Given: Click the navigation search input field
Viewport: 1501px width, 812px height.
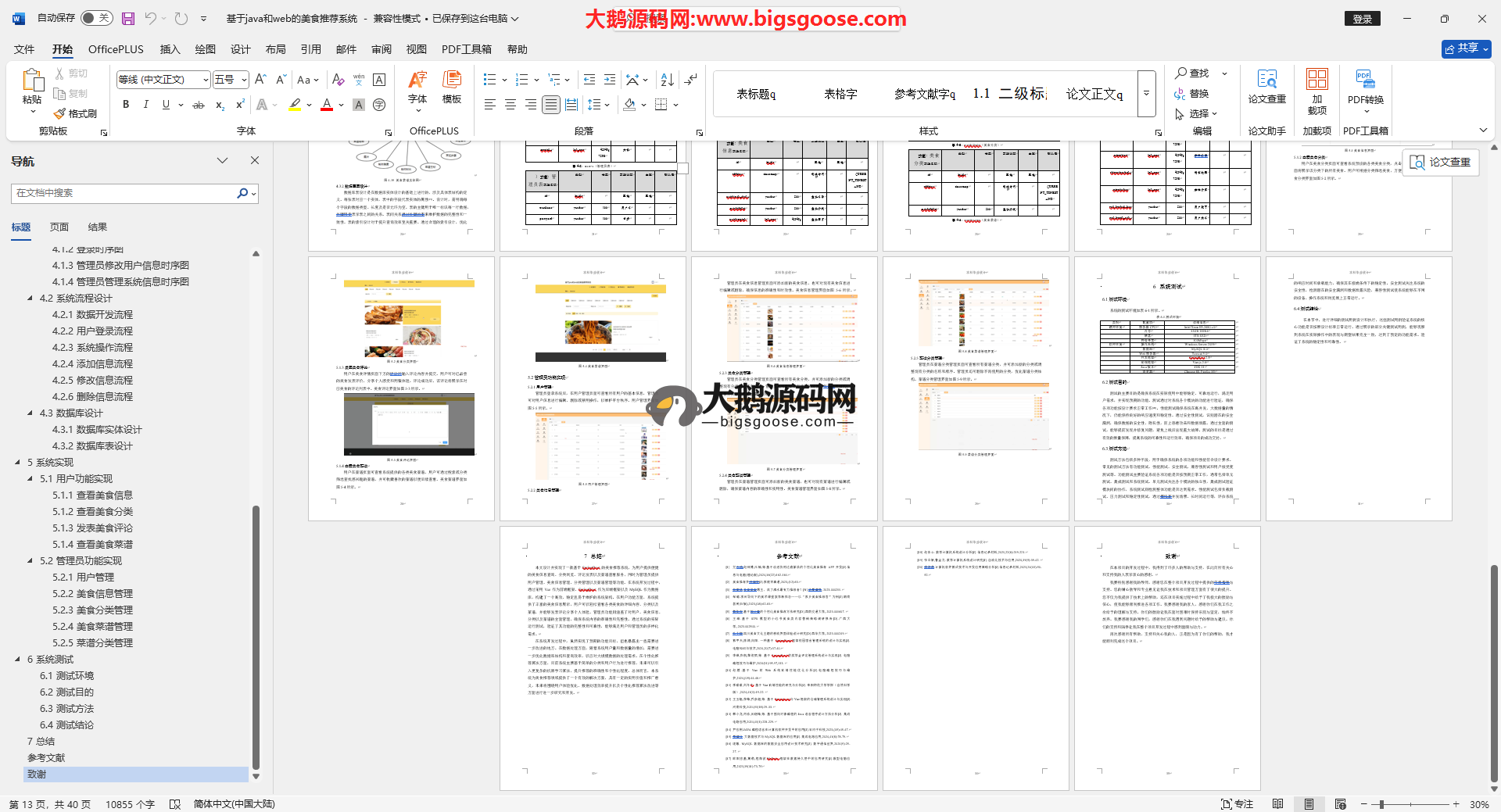Looking at the screenshot, I should tap(125, 193).
